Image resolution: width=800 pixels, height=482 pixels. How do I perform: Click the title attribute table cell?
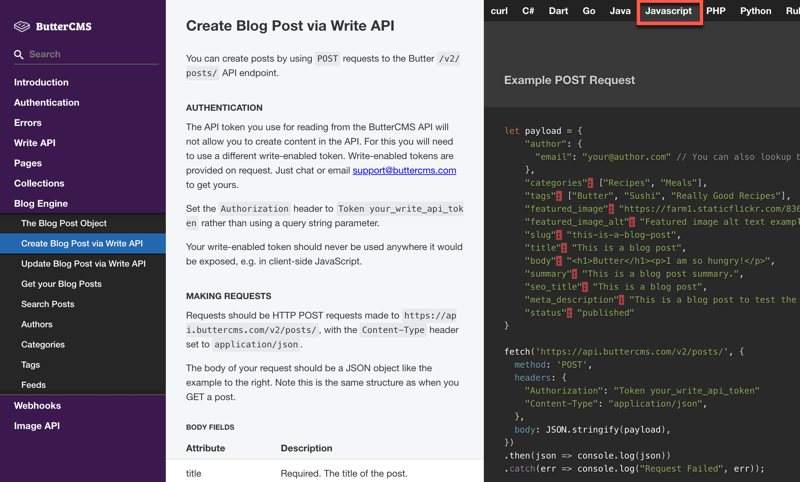[193, 473]
